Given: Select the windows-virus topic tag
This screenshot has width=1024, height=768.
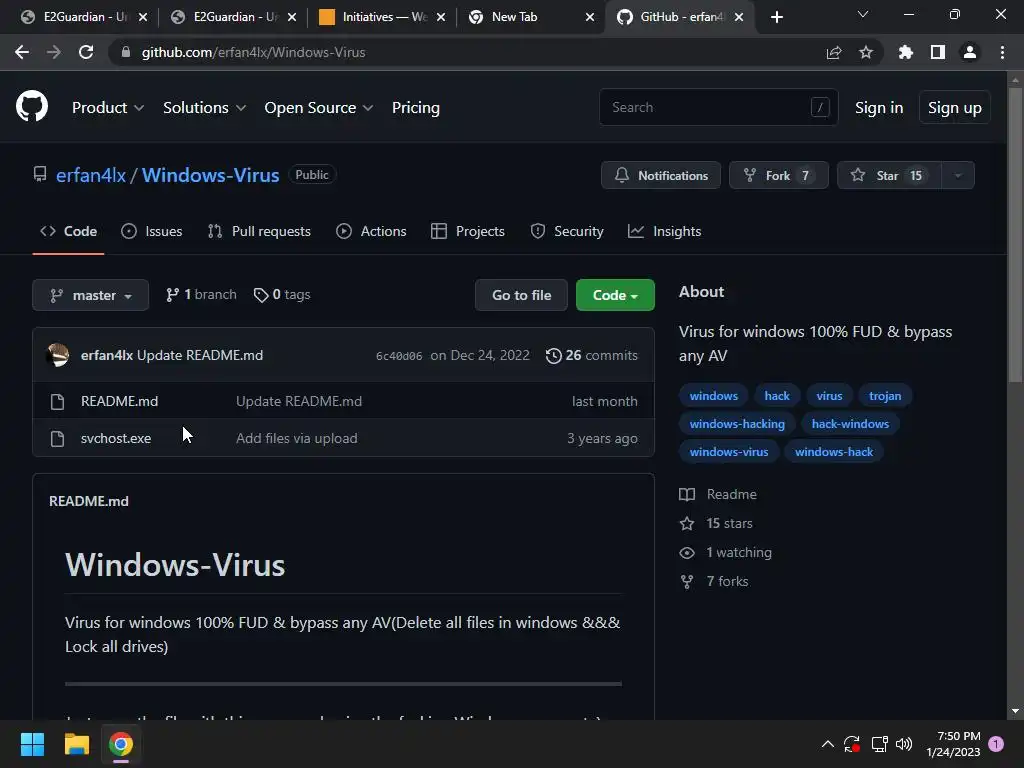Looking at the screenshot, I should click(x=729, y=452).
